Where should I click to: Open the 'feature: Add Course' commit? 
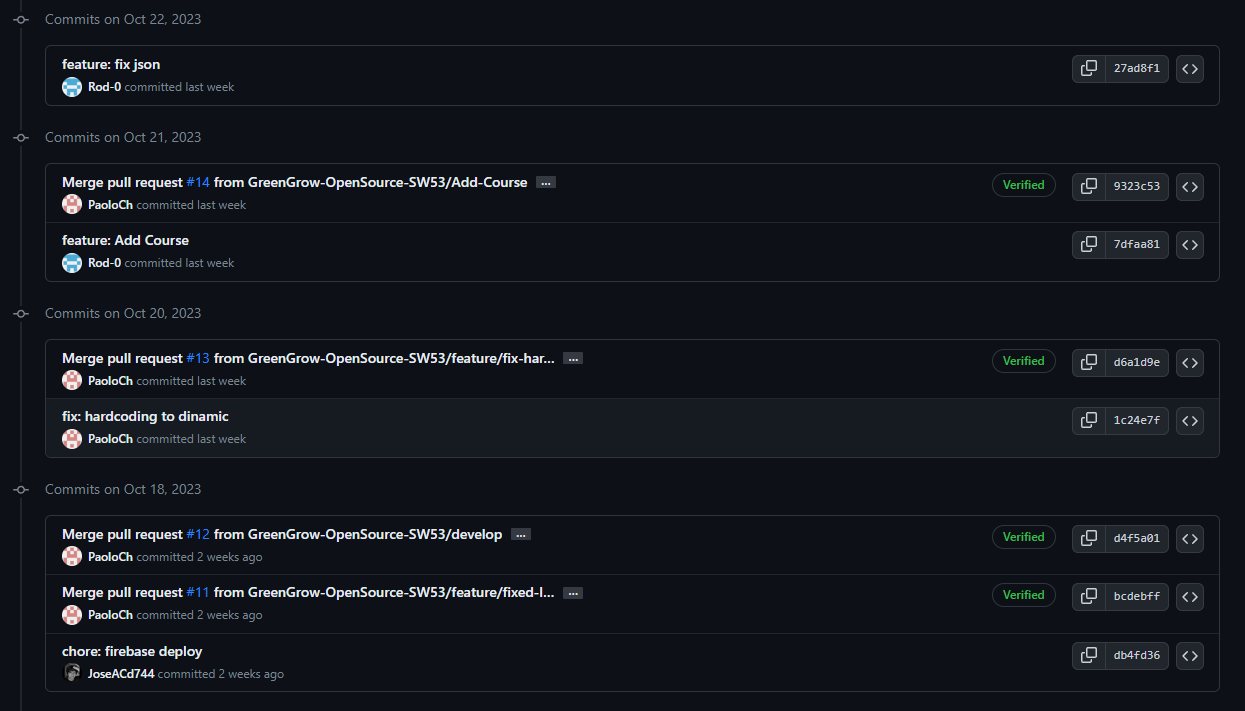click(125, 241)
